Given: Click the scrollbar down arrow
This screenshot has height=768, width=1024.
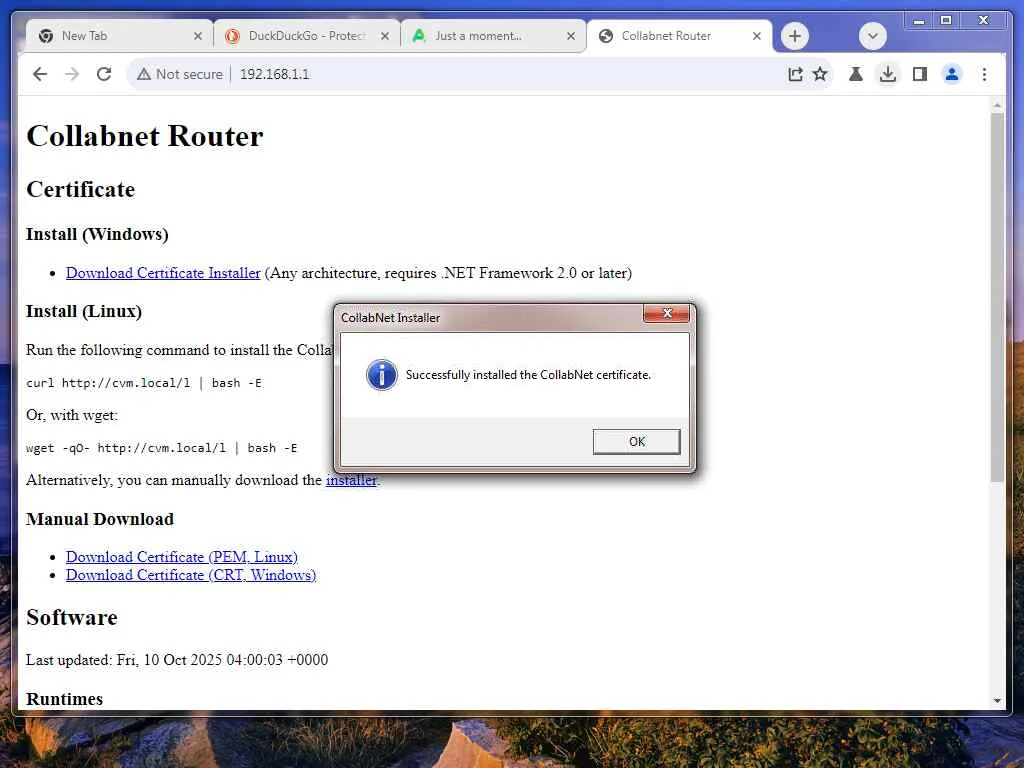Looking at the screenshot, I should (997, 701).
